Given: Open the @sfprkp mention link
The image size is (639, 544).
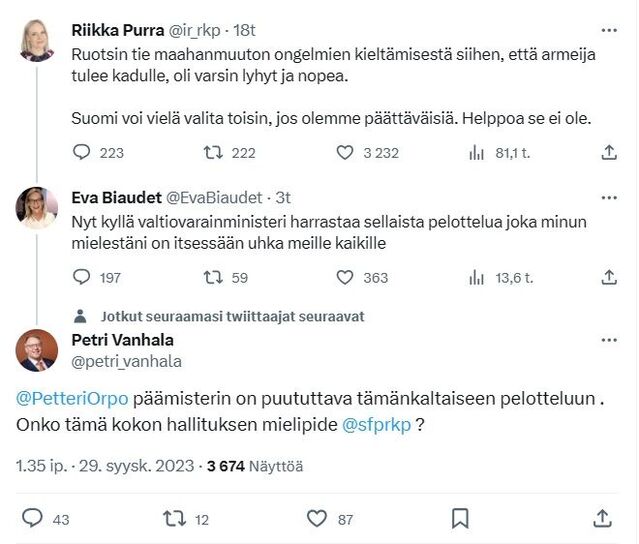Looking at the screenshot, I should pyautogui.click(x=377, y=424).
